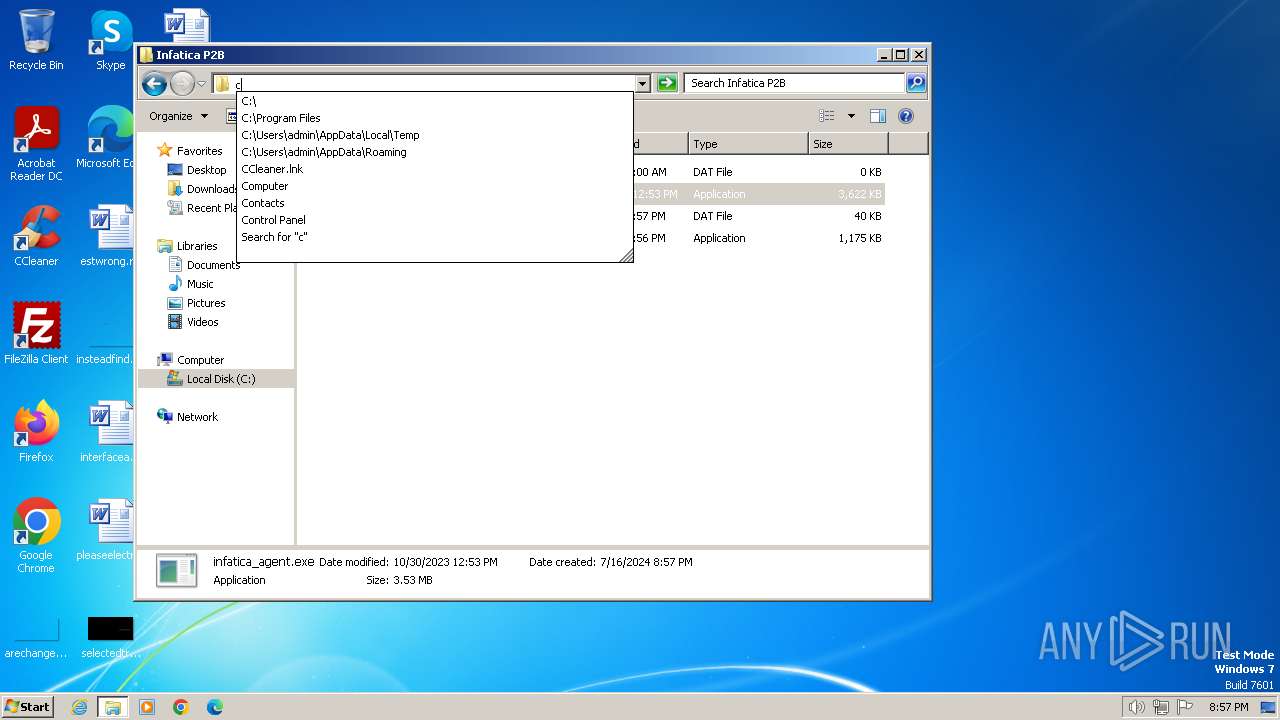Open Explorer Help question mark
The image size is (1280, 720).
point(906,116)
